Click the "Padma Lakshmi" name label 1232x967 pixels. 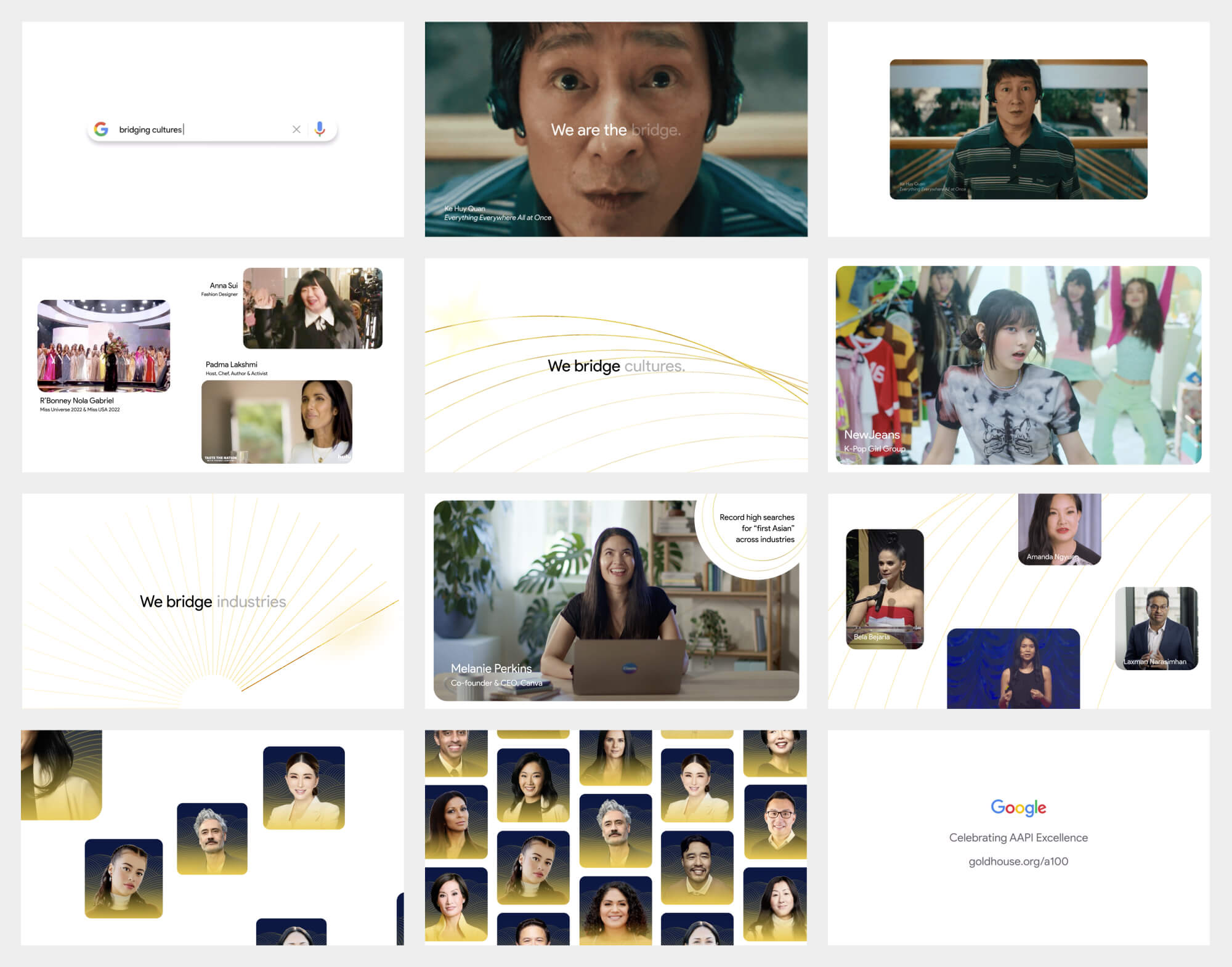pos(232,365)
